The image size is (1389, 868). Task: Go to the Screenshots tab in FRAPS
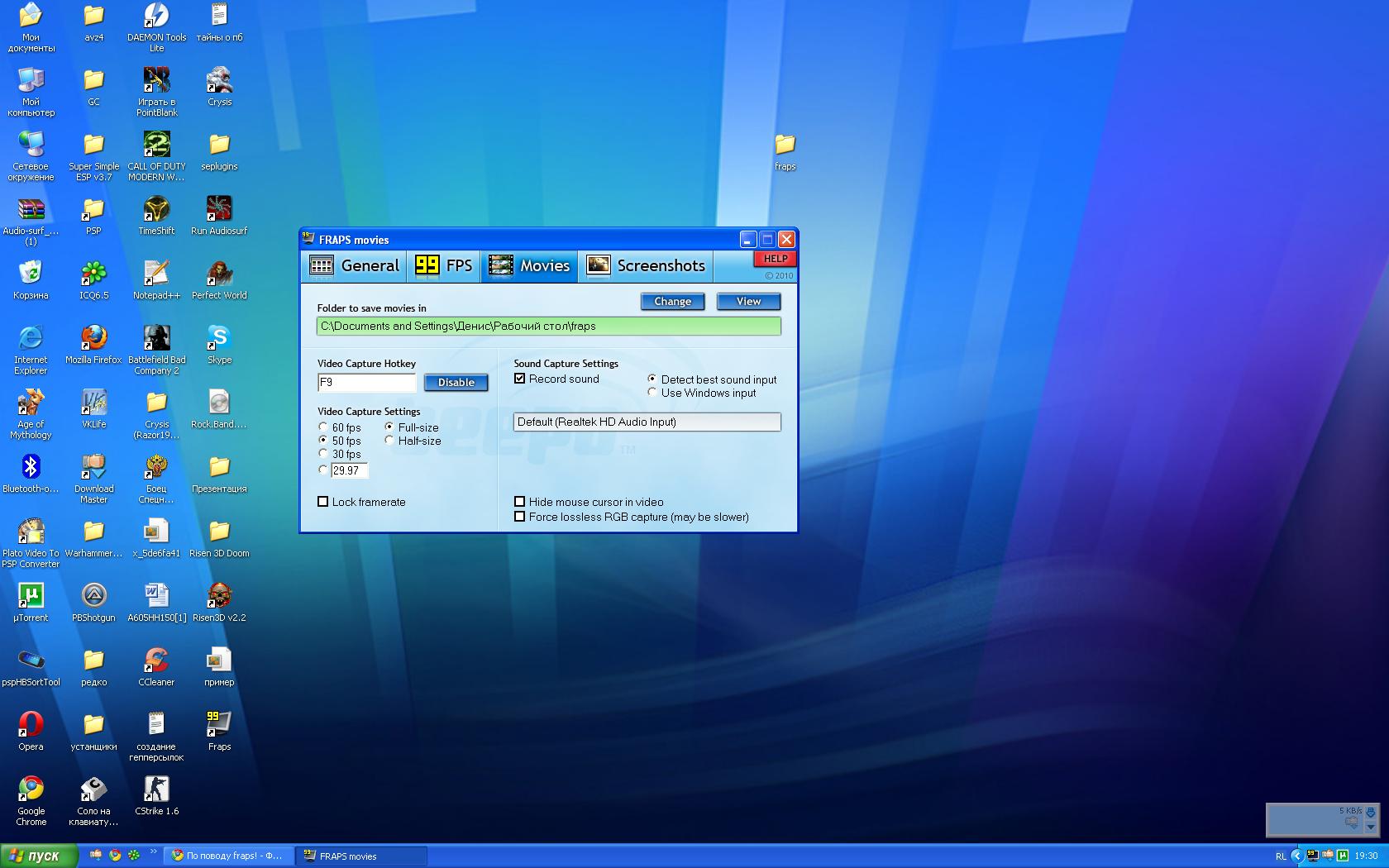[x=646, y=265]
